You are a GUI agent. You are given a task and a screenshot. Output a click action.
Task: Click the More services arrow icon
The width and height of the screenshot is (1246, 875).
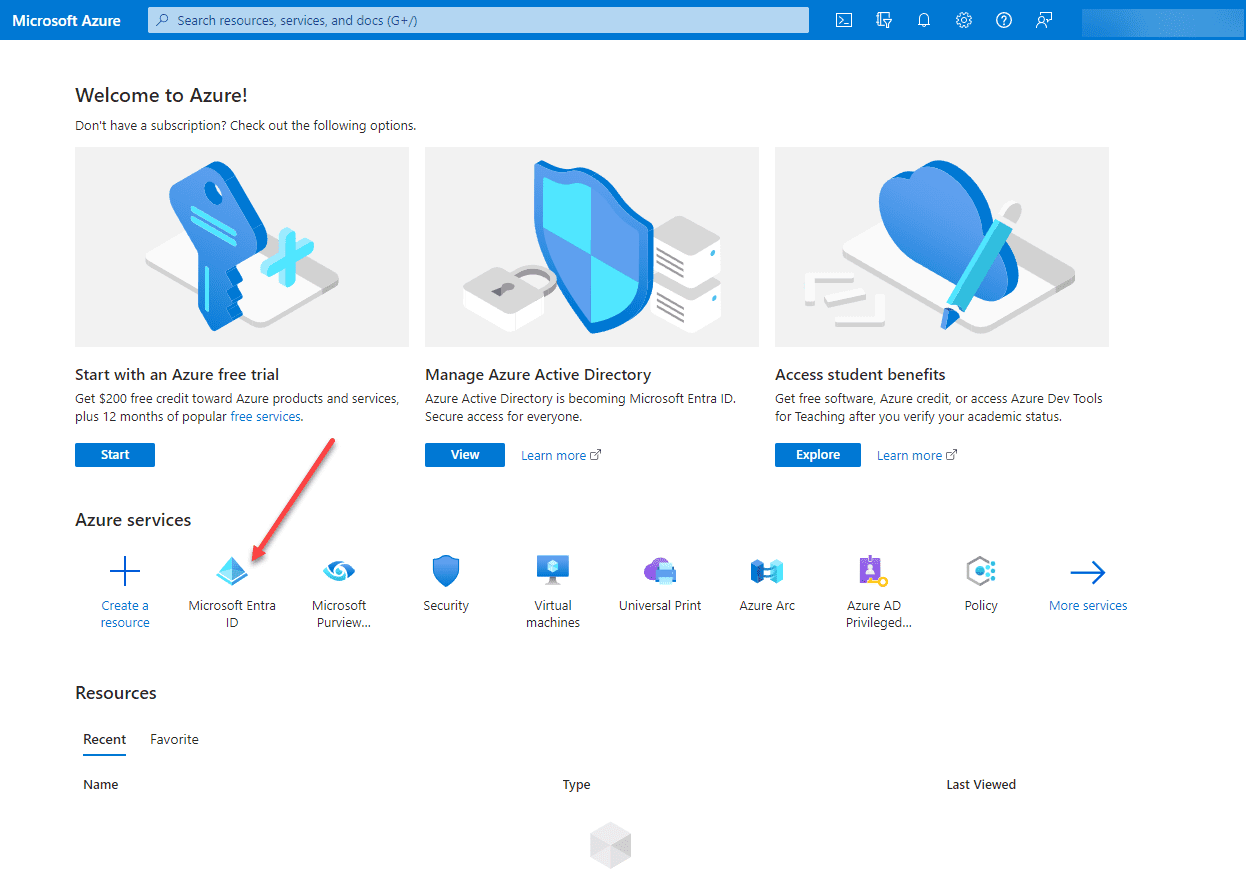click(1088, 572)
